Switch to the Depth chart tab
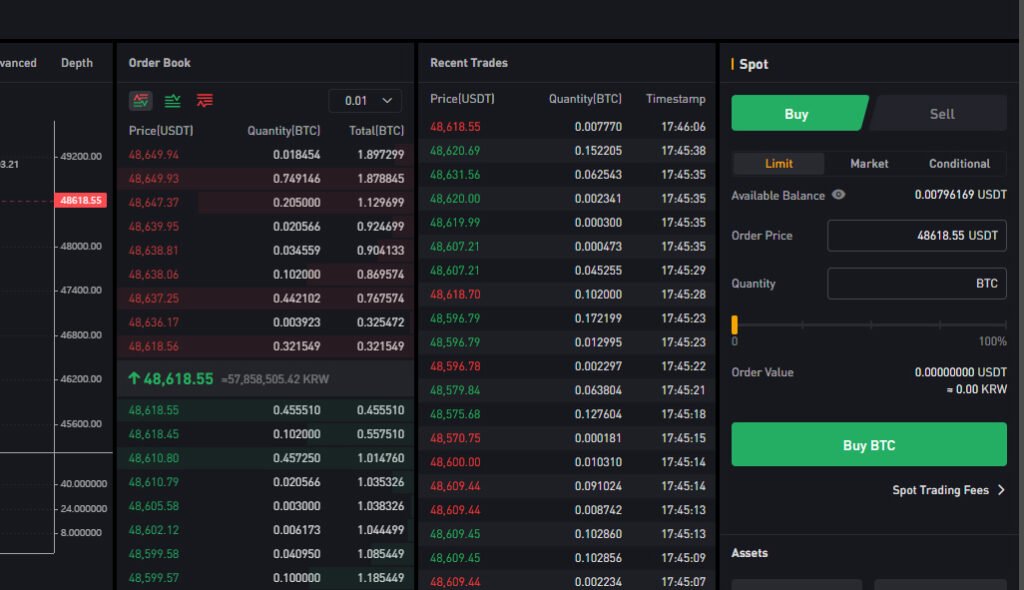The image size is (1024, 590). (x=77, y=63)
